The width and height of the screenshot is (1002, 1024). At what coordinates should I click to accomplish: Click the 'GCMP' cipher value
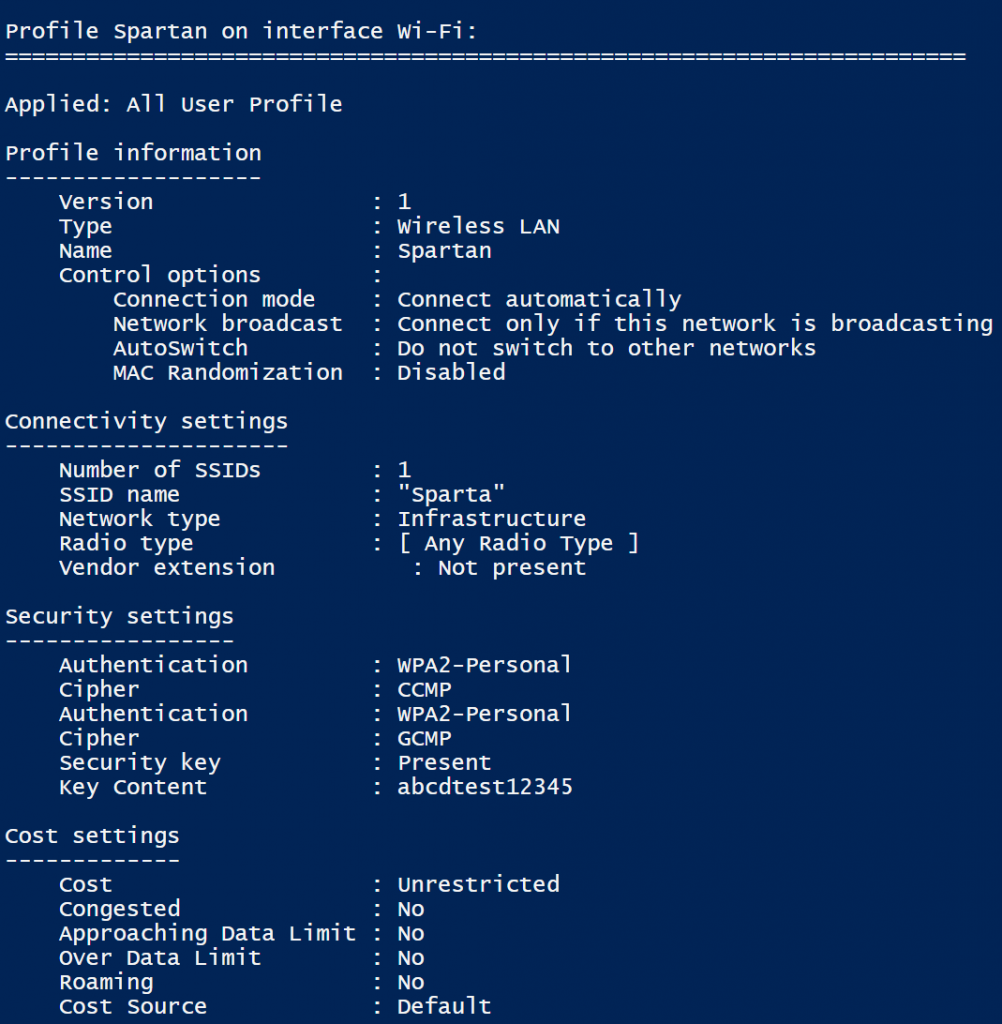click(424, 738)
